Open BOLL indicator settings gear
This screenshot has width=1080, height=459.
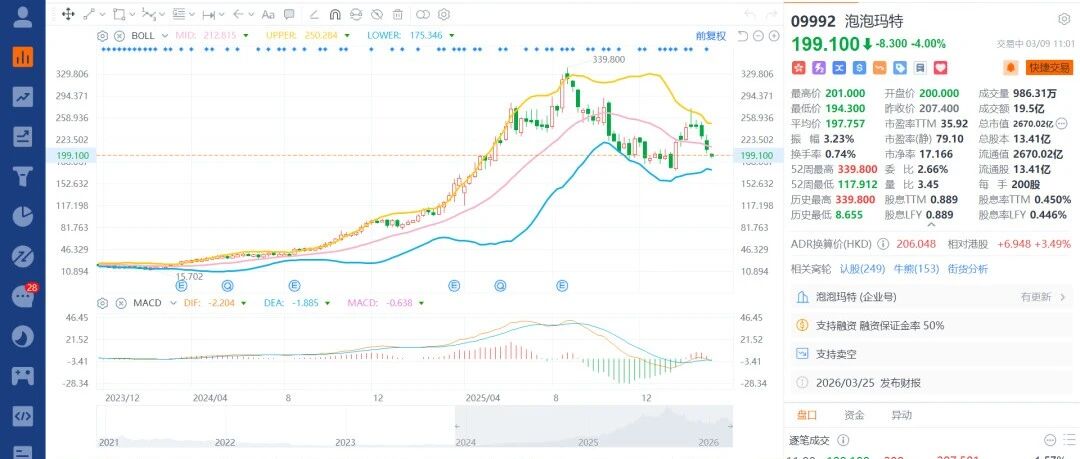(103, 36)
